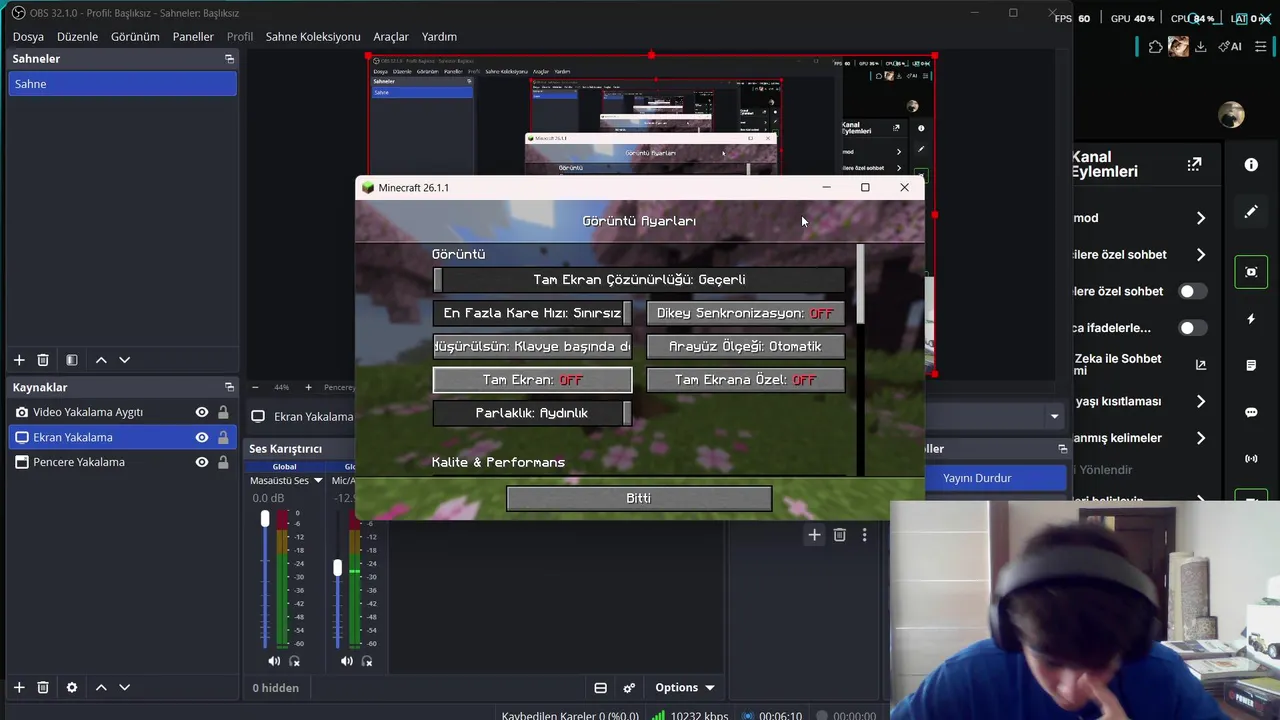Open Görünüm menu
This screenshot has width=1280, height=720.
[x=135, y=36]
